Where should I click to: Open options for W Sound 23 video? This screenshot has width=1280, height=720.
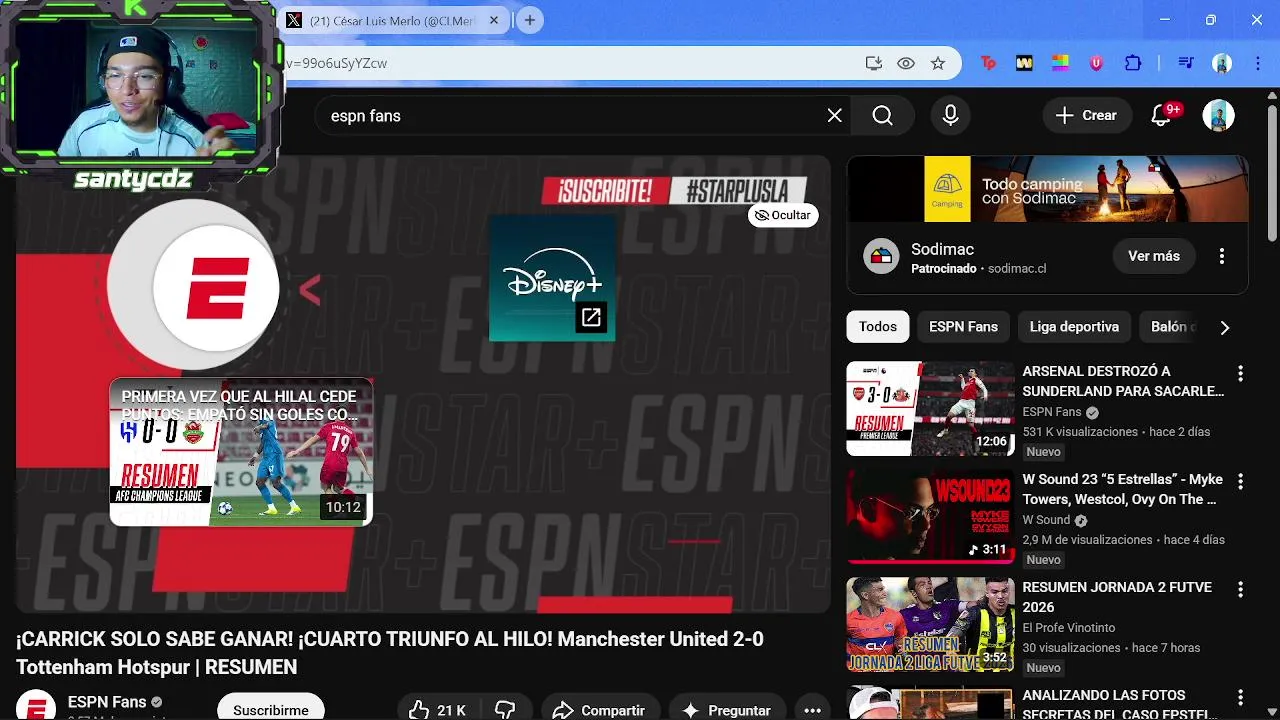[x=1240, y=482]
